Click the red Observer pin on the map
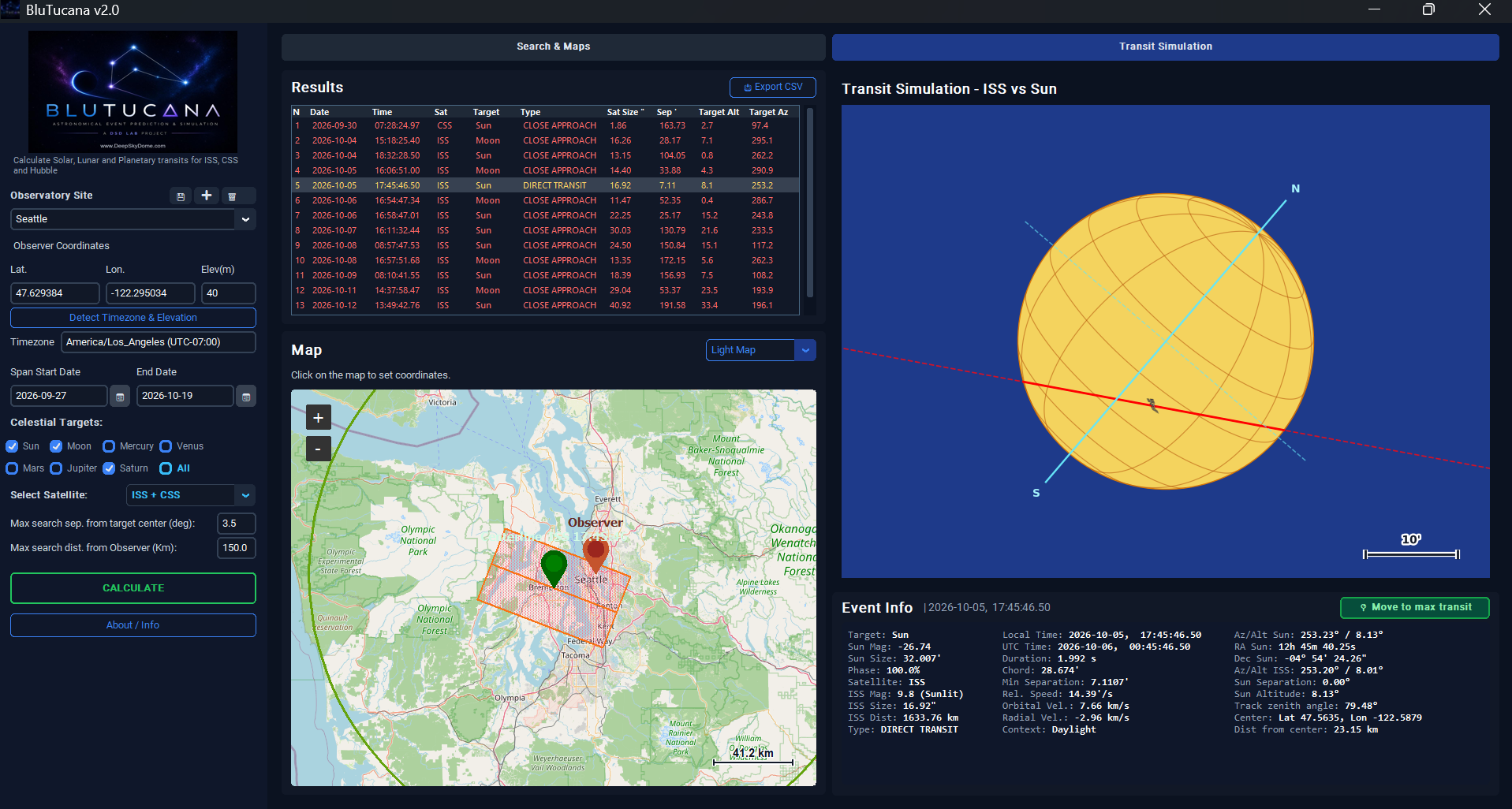 tap(595, 554)
